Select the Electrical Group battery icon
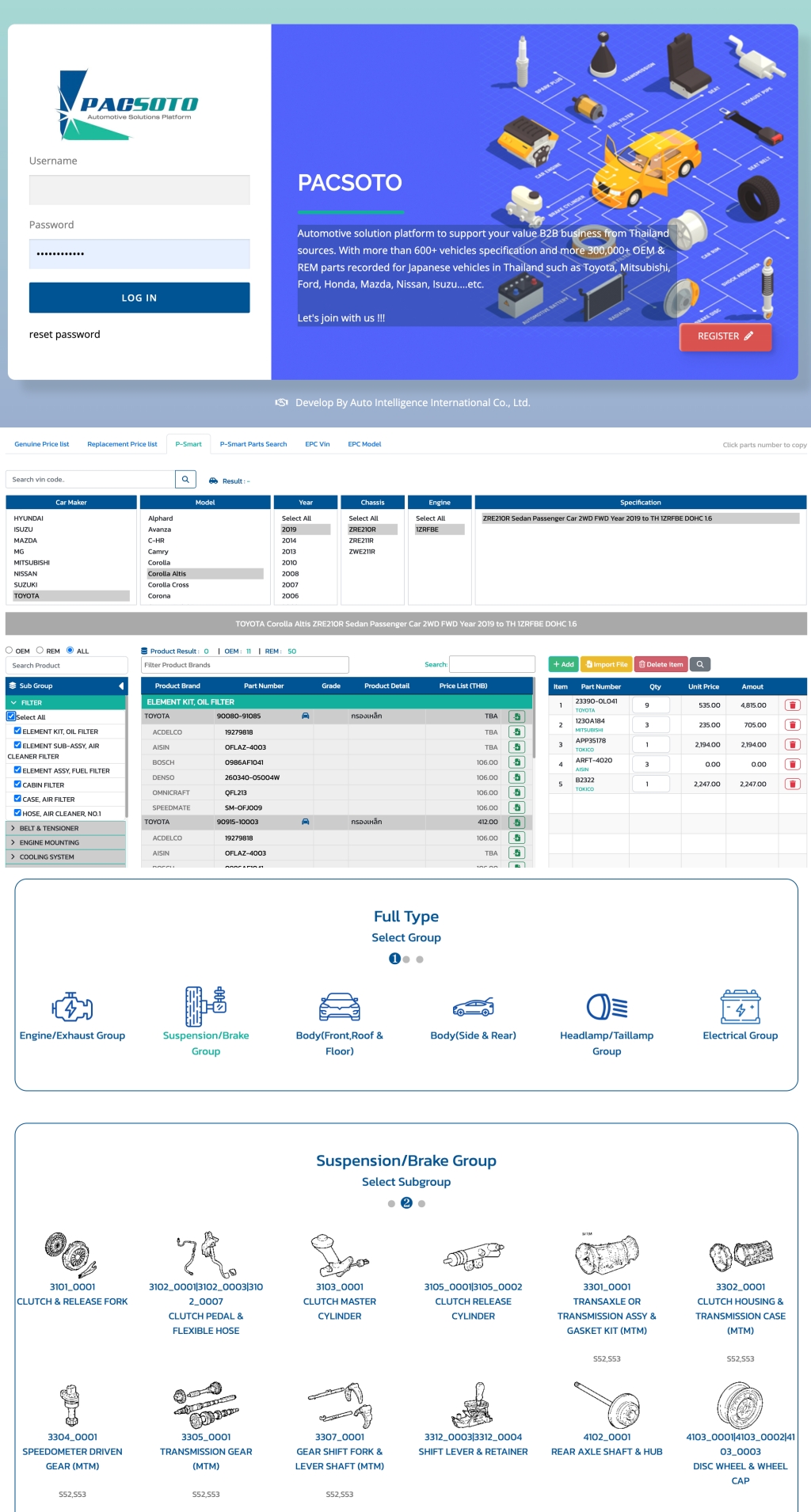This screenshot has width=811, height=1512. [741, 1007]
